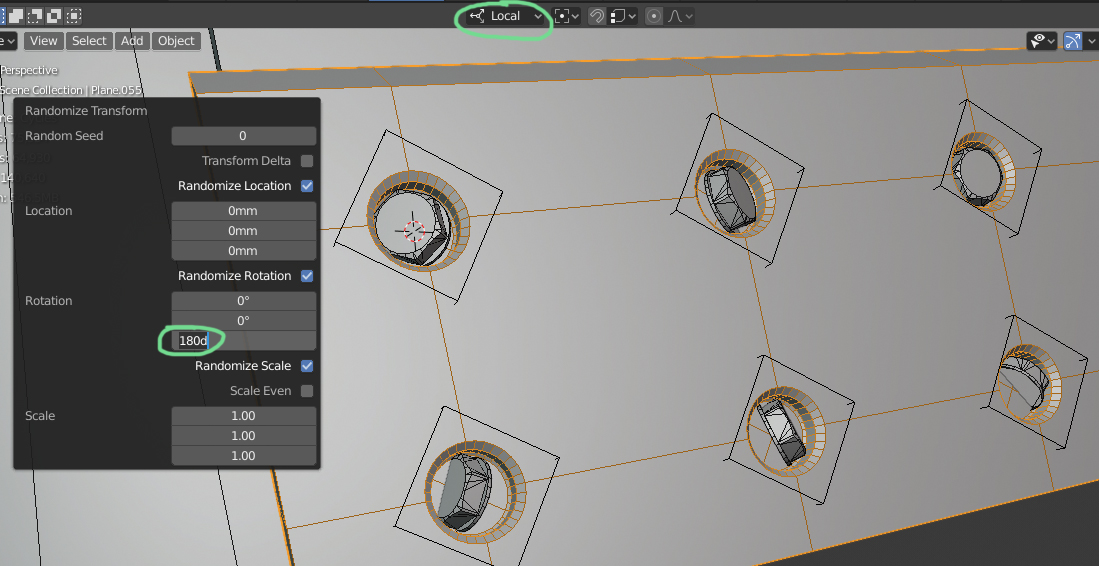Open the View menu

(x=43, y=41)
